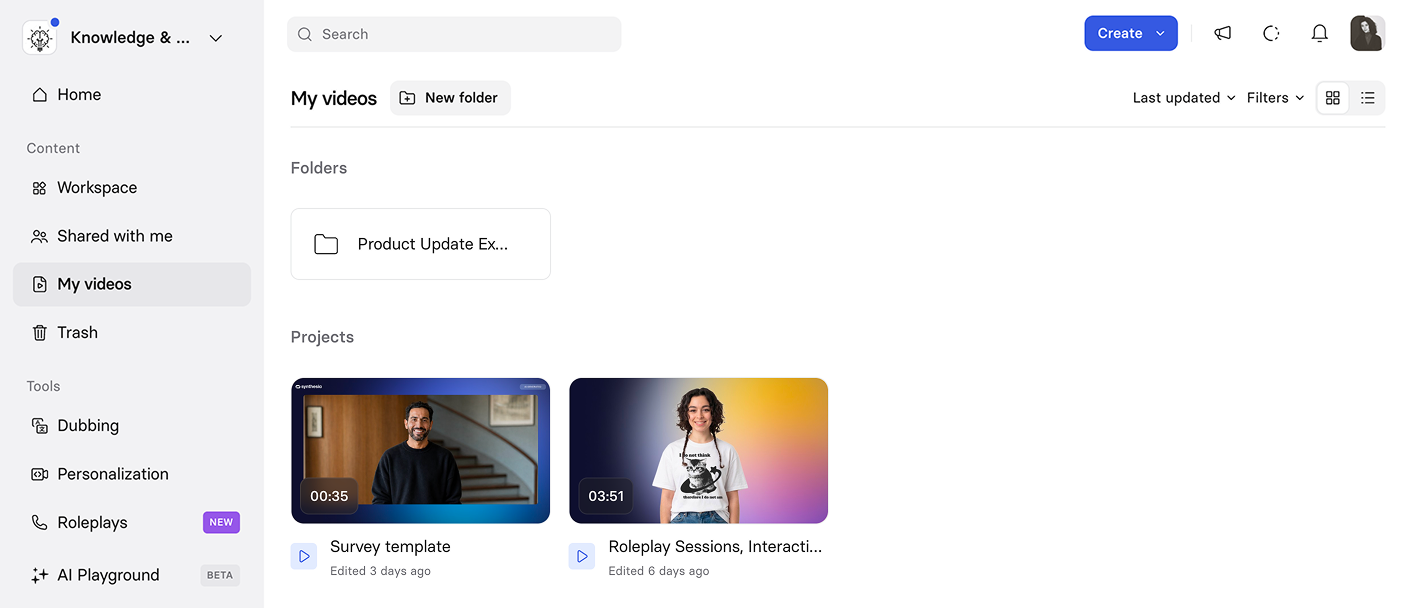Viewport: 1411px width, 608px height.
Task: Click the Trash bin icon
Action: 40,333
